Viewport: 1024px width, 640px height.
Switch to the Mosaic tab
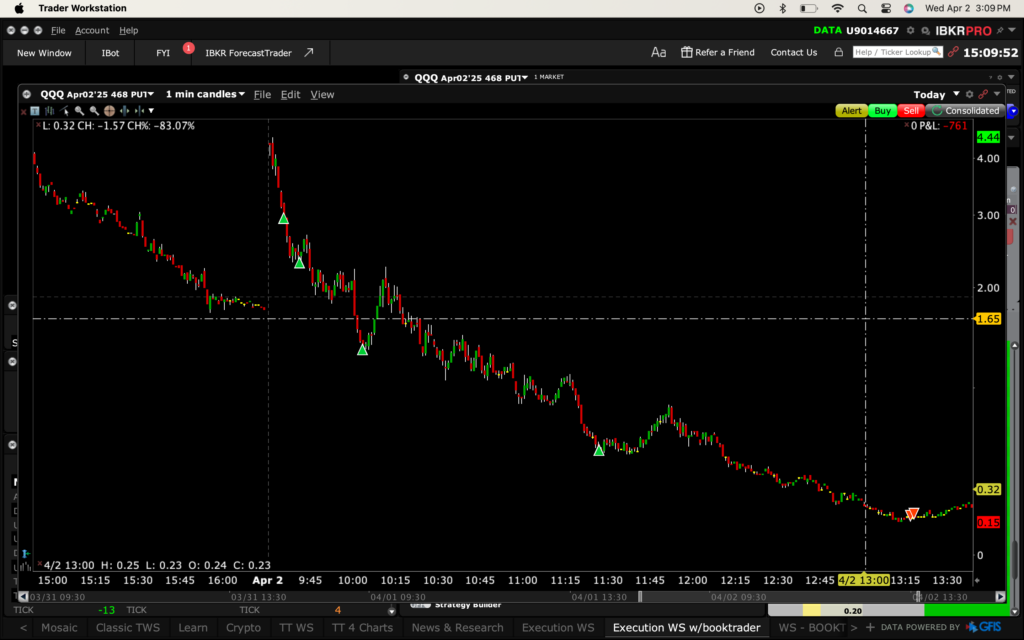(59, 628)
